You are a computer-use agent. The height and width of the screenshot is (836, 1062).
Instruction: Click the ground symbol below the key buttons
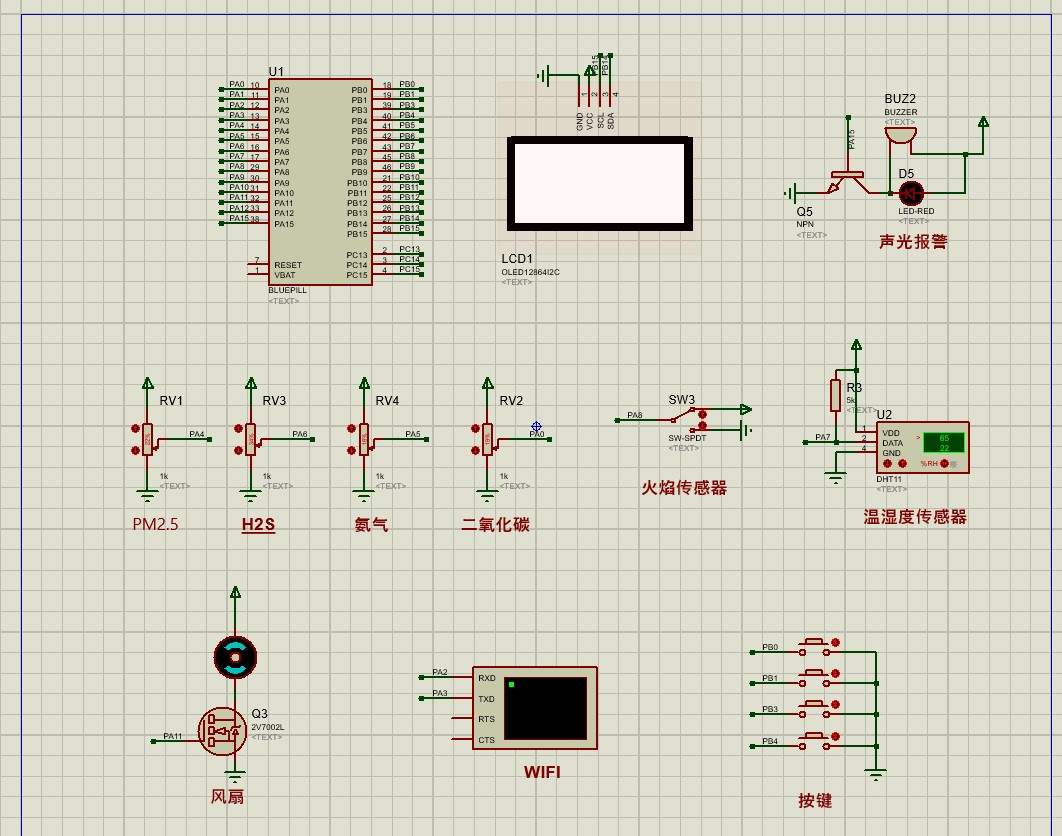point(876,774)
